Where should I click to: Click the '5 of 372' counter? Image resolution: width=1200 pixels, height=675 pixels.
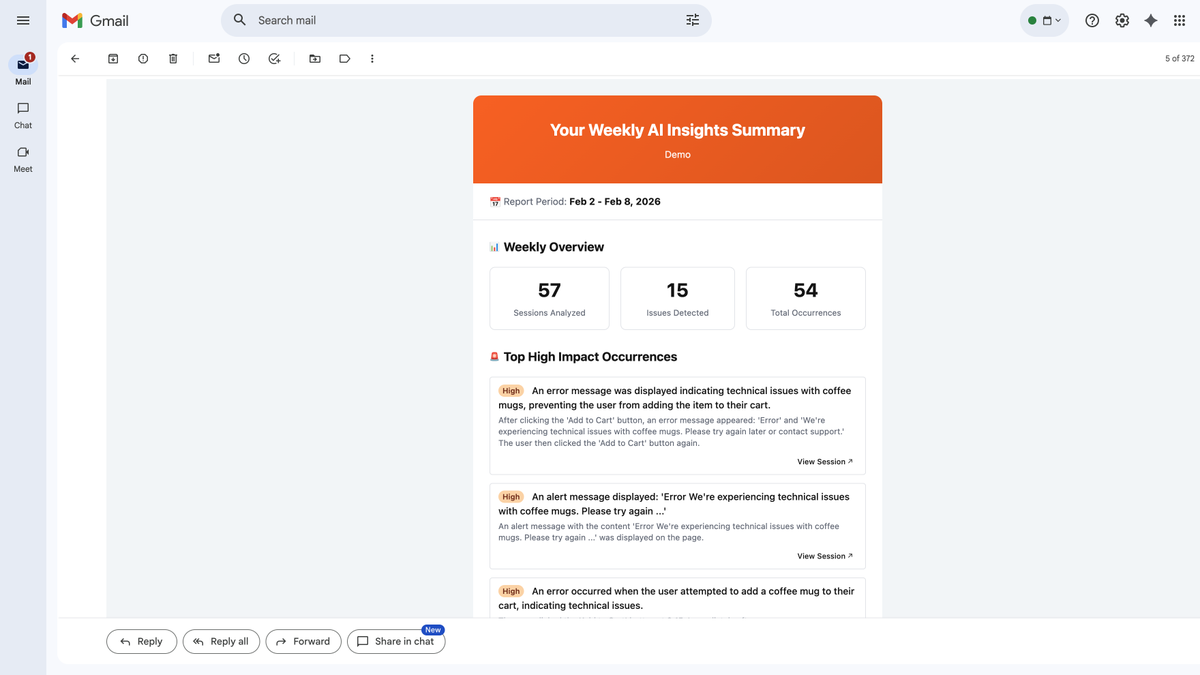1179,59
